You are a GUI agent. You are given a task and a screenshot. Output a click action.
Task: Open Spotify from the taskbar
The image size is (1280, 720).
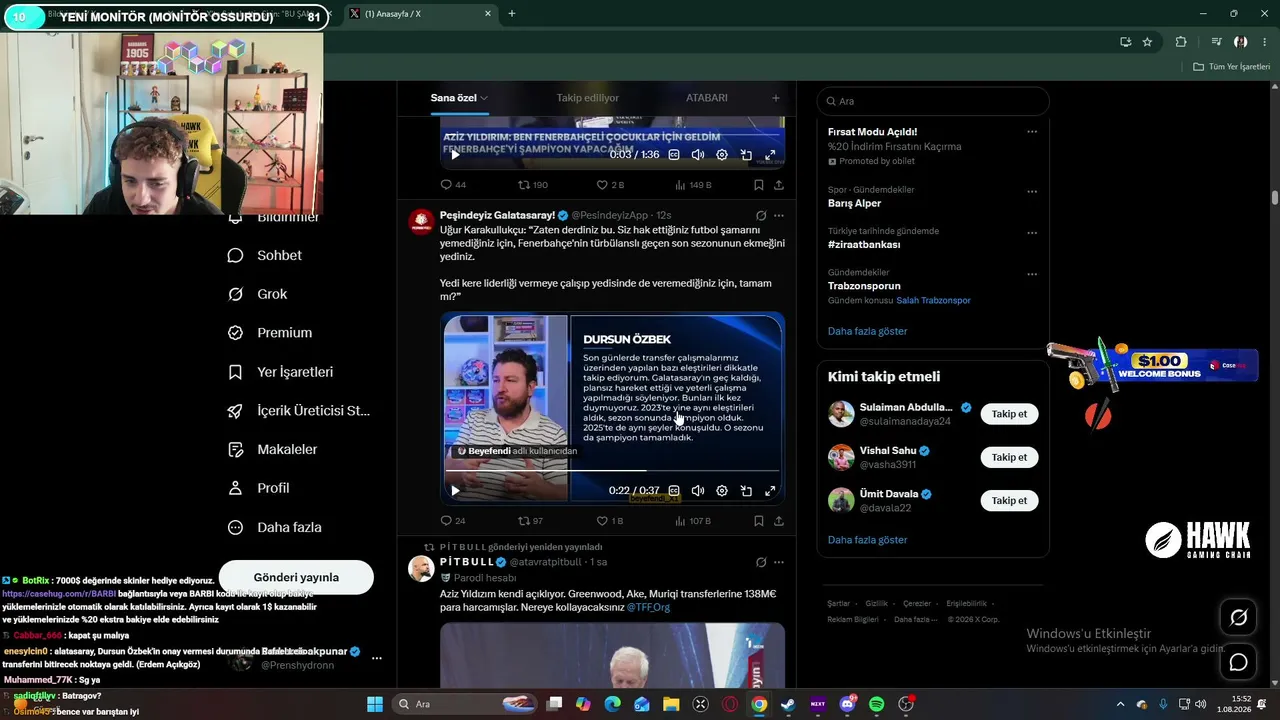(x=877, y=704)
